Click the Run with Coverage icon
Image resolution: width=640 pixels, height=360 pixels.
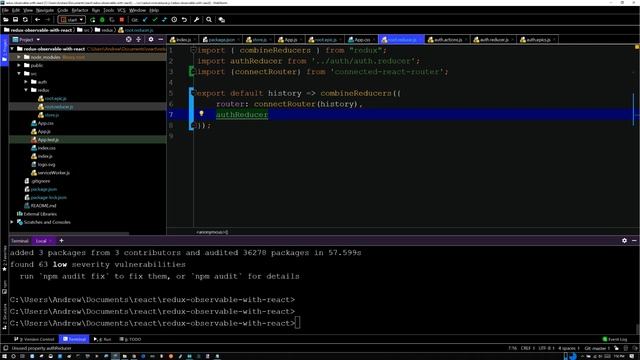pyautogui.click(x=112, y=20)
